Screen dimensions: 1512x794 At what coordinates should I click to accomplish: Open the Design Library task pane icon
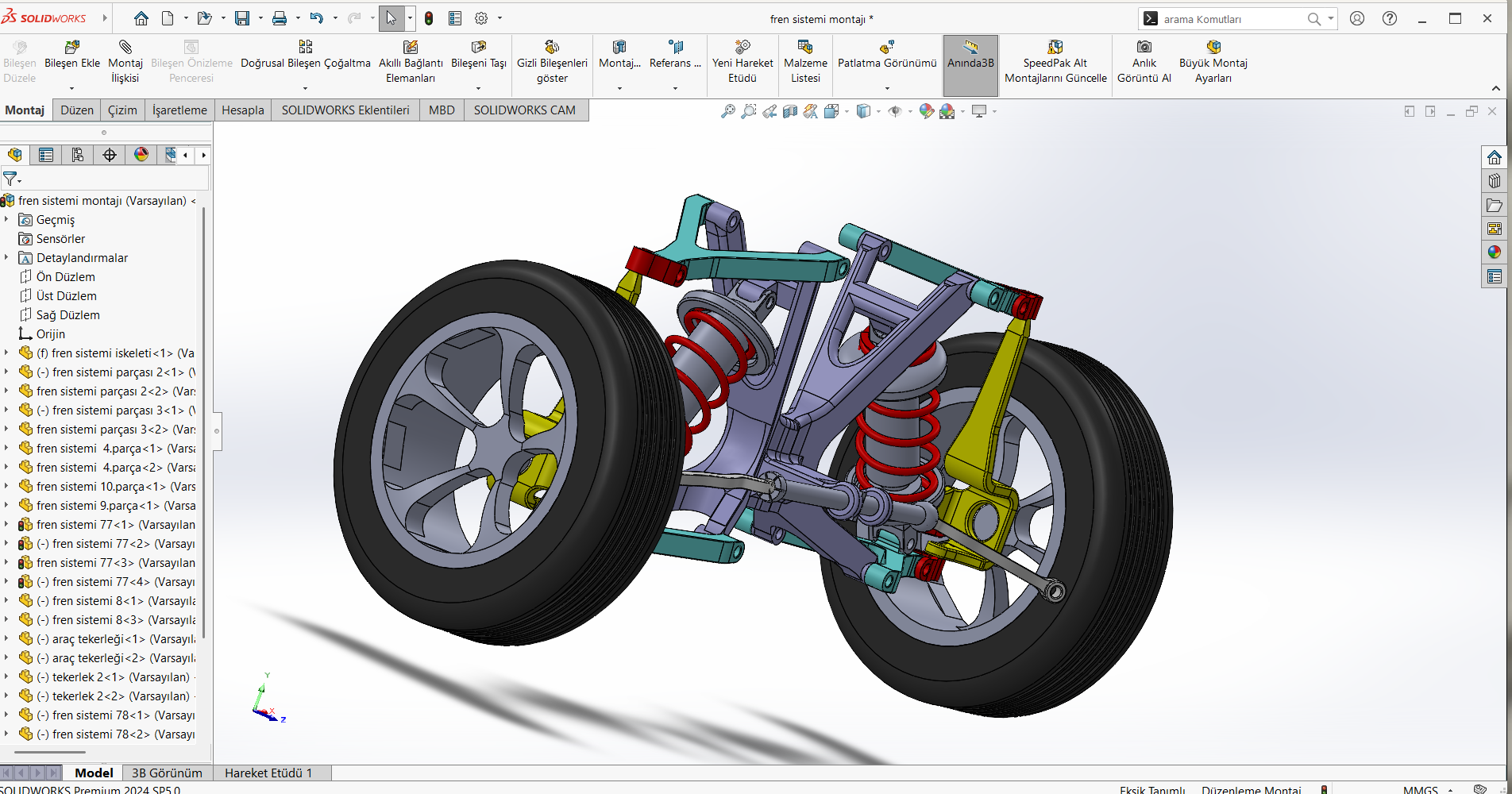pos(1495,181)
